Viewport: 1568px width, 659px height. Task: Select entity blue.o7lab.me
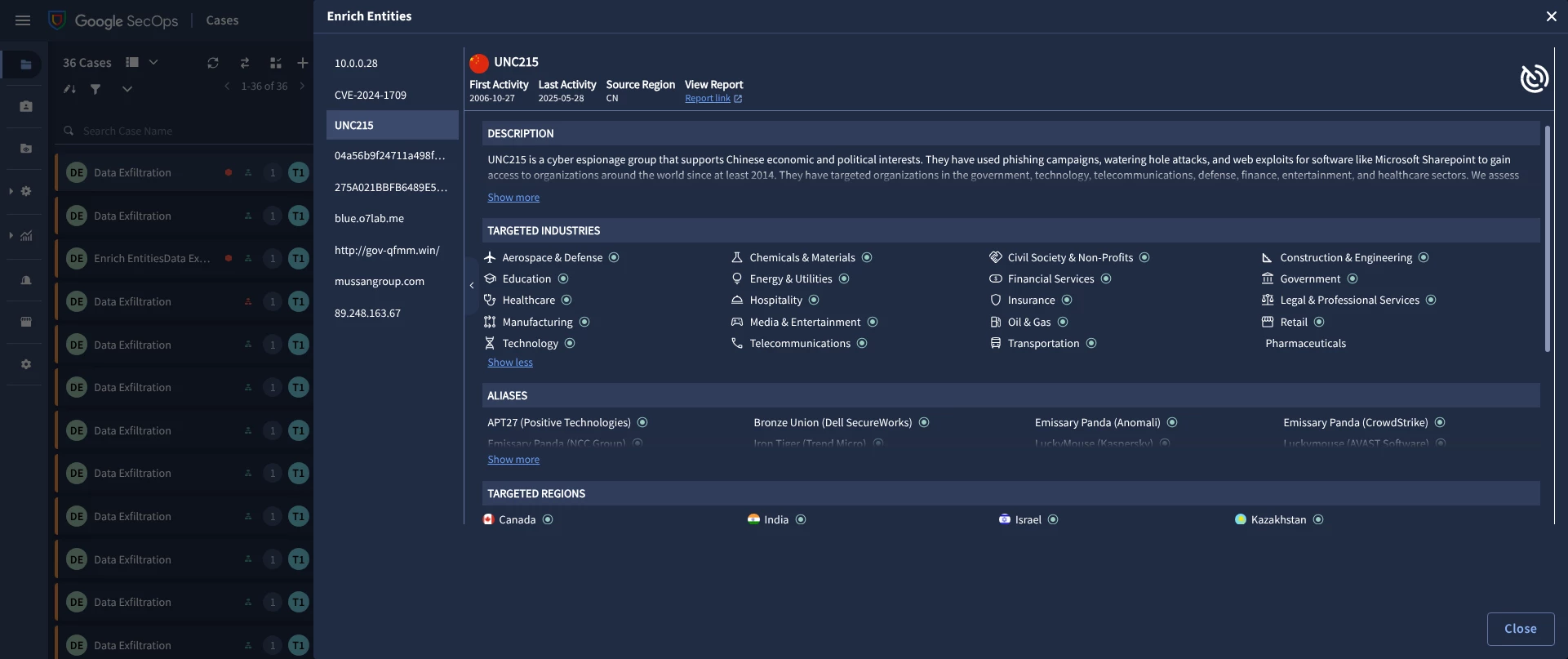click(393, 218)
